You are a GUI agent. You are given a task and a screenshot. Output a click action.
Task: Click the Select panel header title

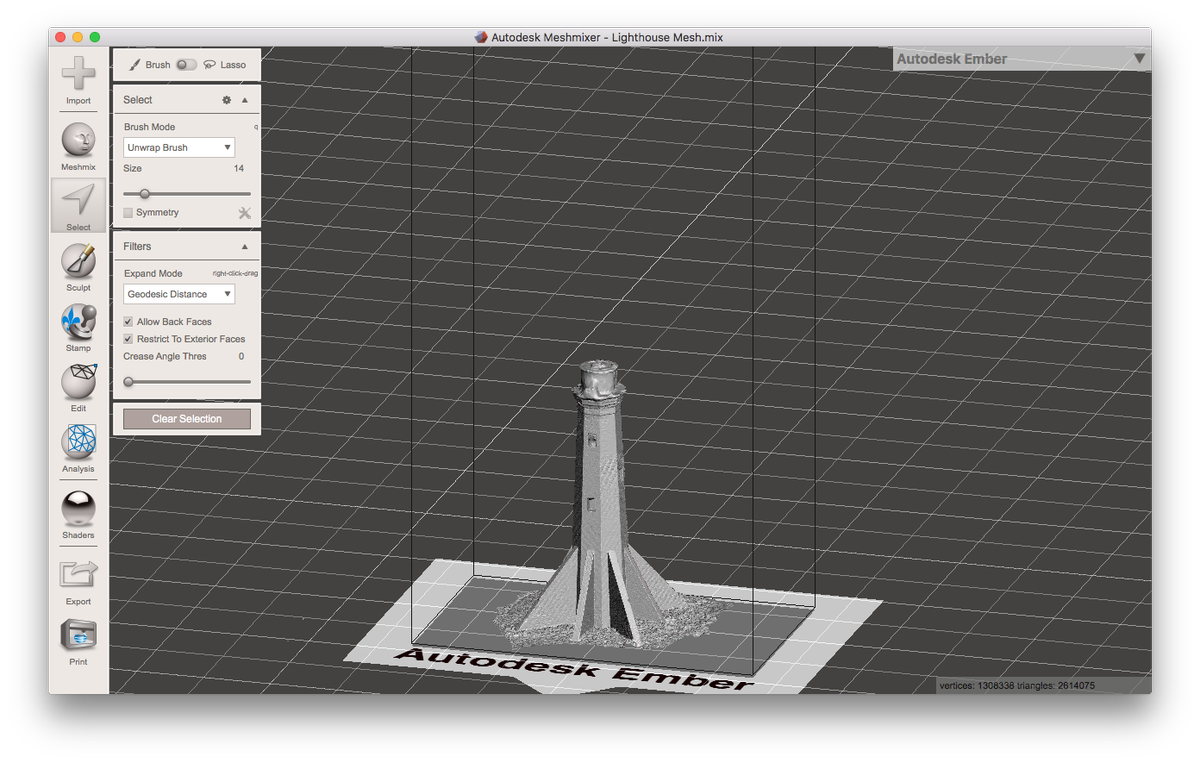point(138,100)
